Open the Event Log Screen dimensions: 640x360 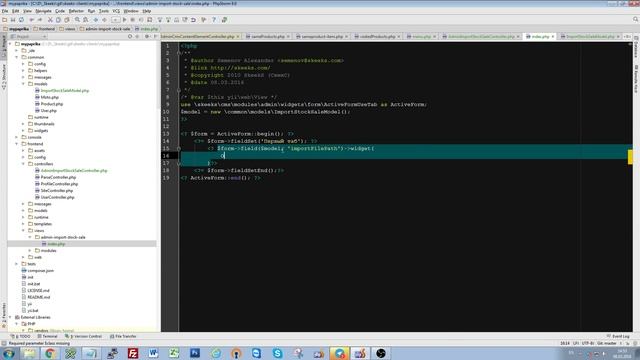pyautogui.click(x=618, y=336)
